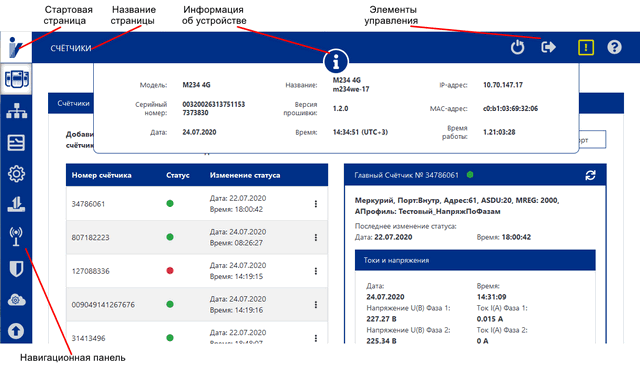Click the logout arrow icon
This screenshot has width=640, height=370.
point(548,47)
